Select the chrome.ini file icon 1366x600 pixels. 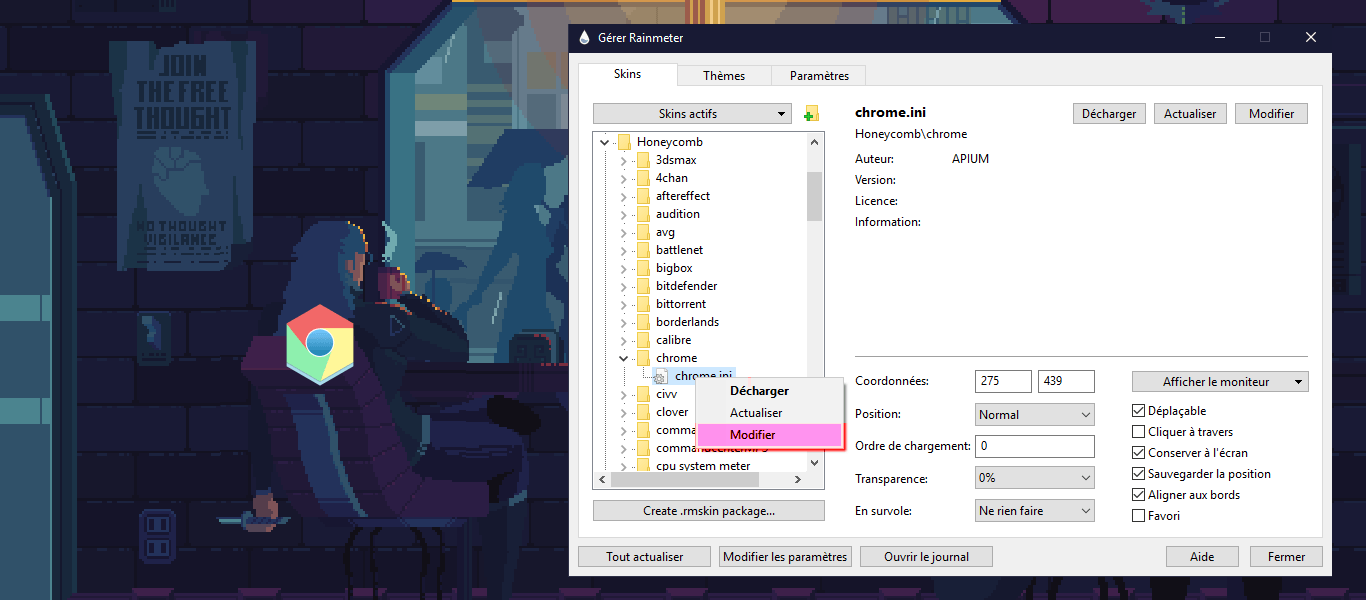(660, 376)
